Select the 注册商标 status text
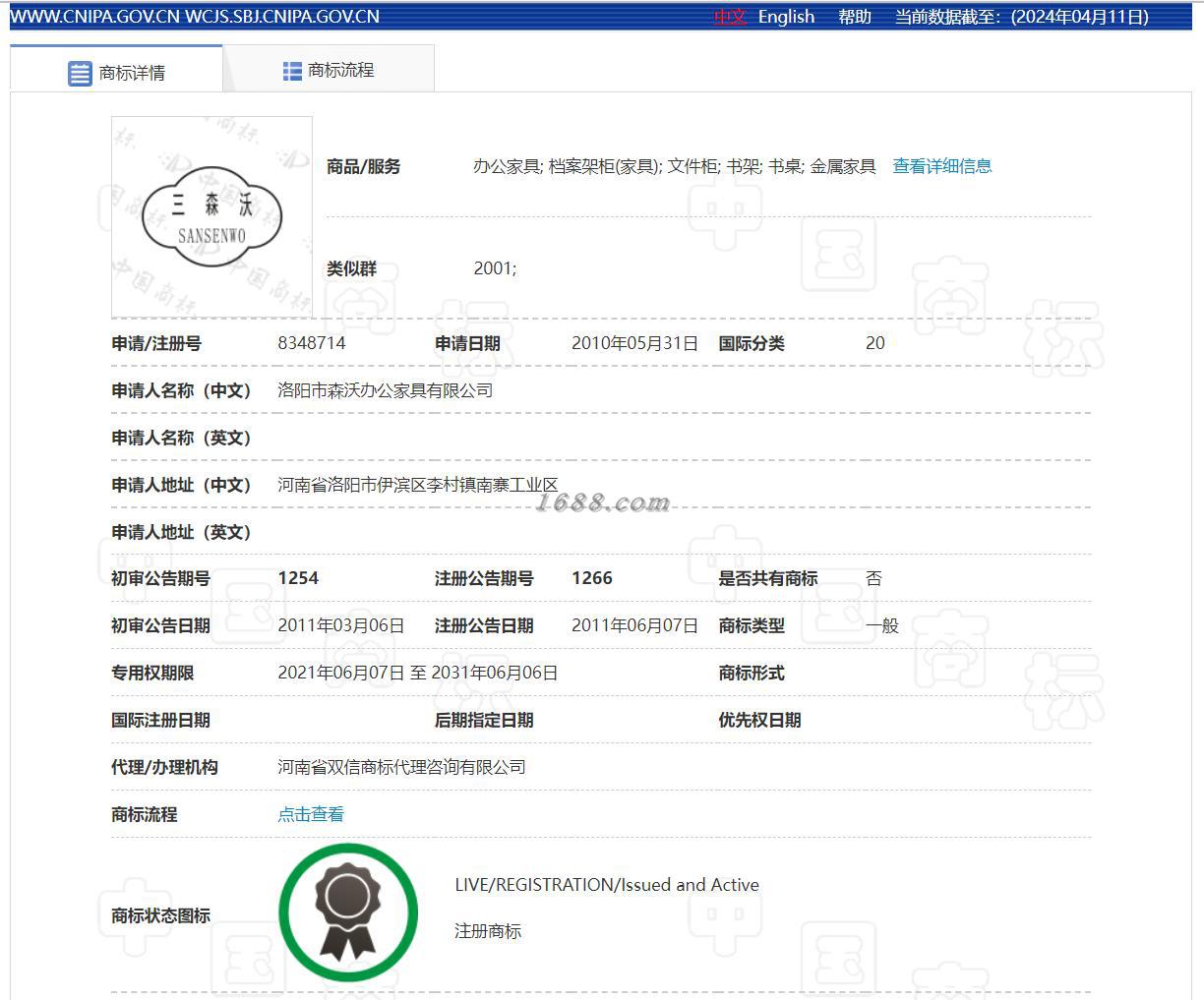The image size is (1204, 1000). 488,931
